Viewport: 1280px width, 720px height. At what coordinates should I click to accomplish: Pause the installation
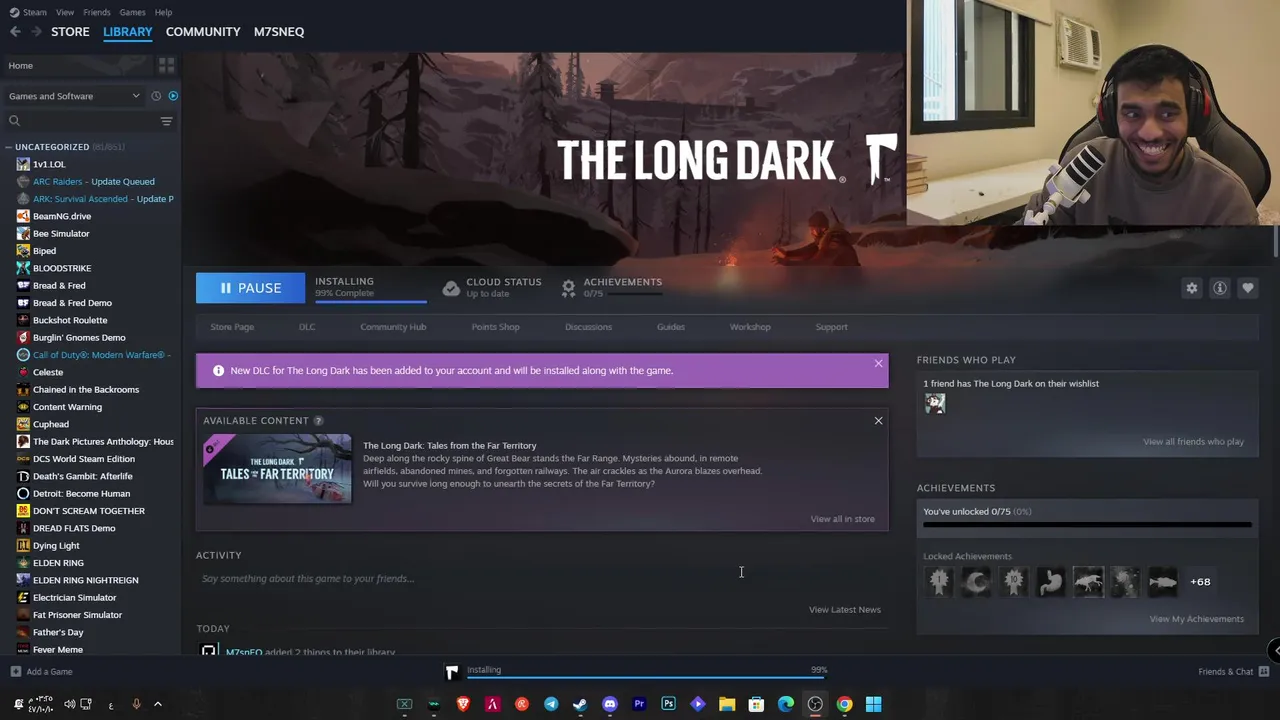pos(250,288)
